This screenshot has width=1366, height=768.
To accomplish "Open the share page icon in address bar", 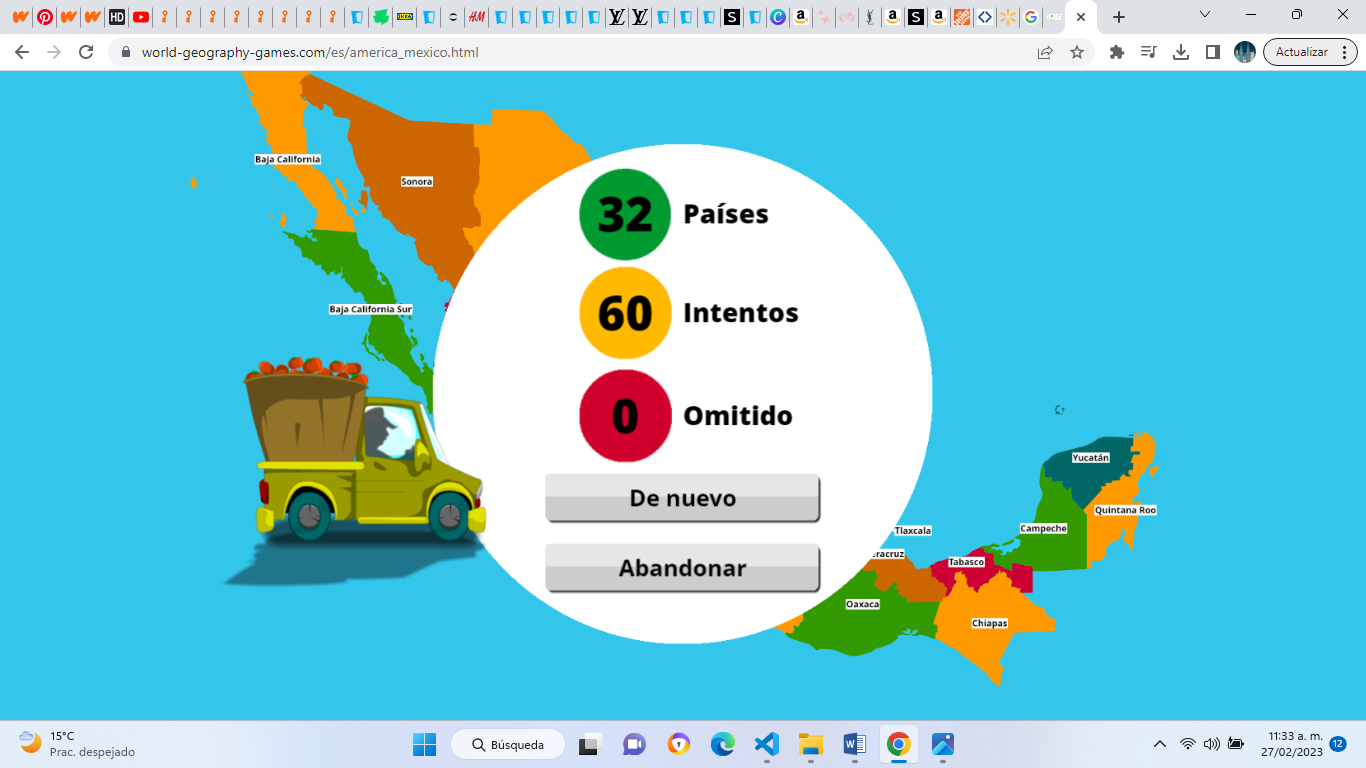I will point(1045,52).
